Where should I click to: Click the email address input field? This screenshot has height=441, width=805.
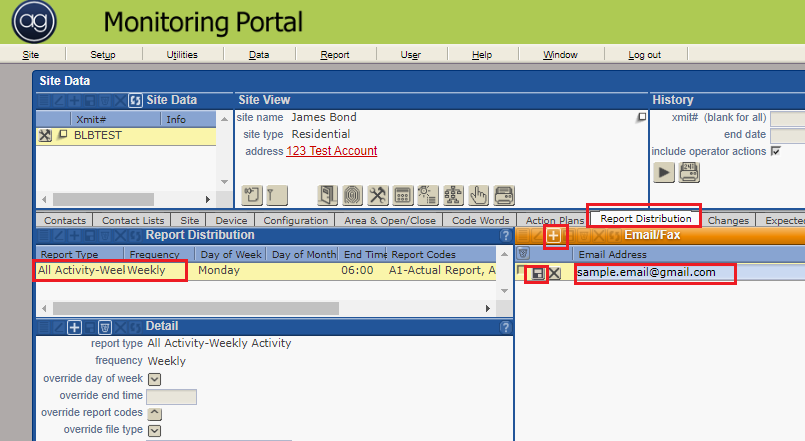pos(655,273)
